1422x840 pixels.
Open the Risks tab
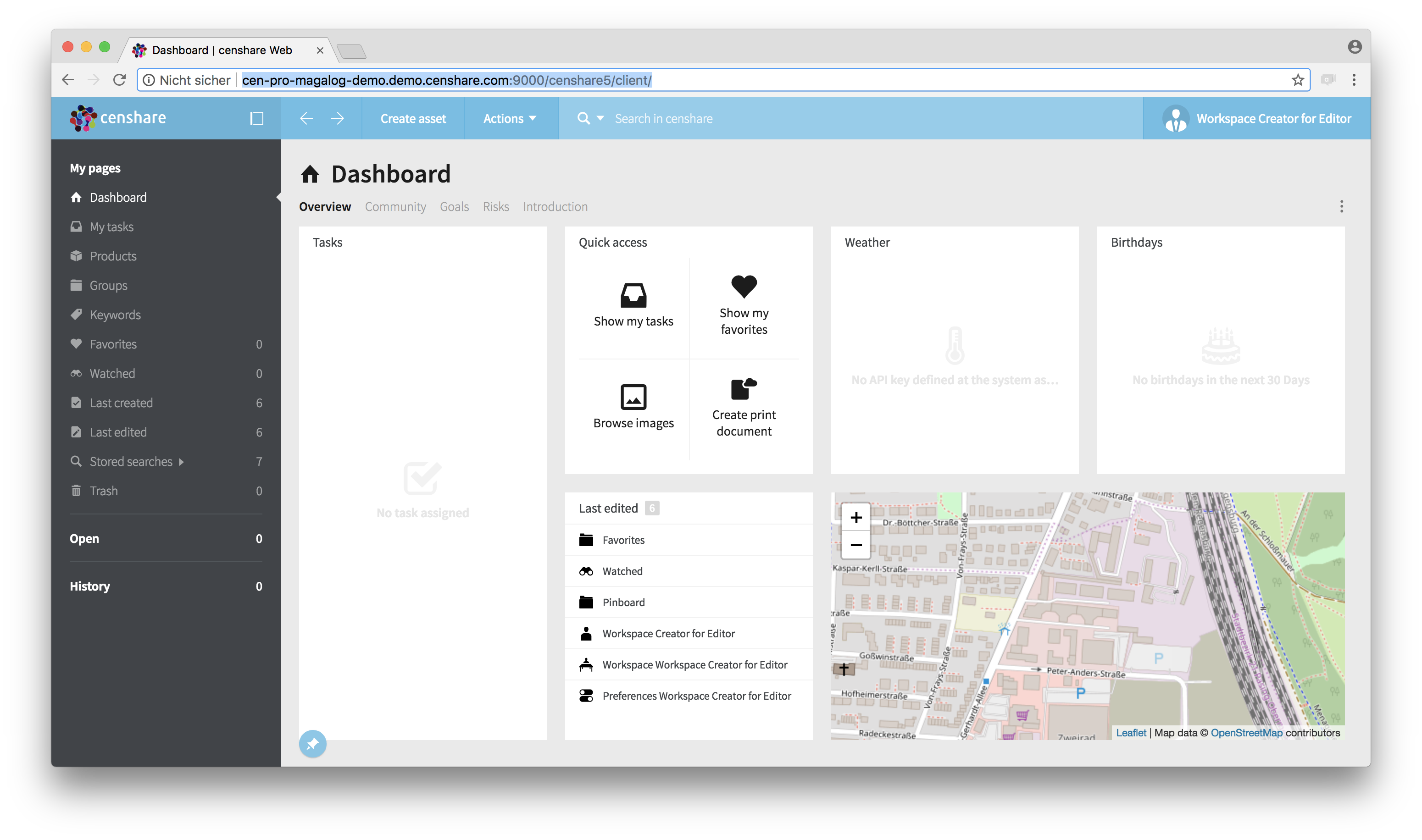point(495,207)
